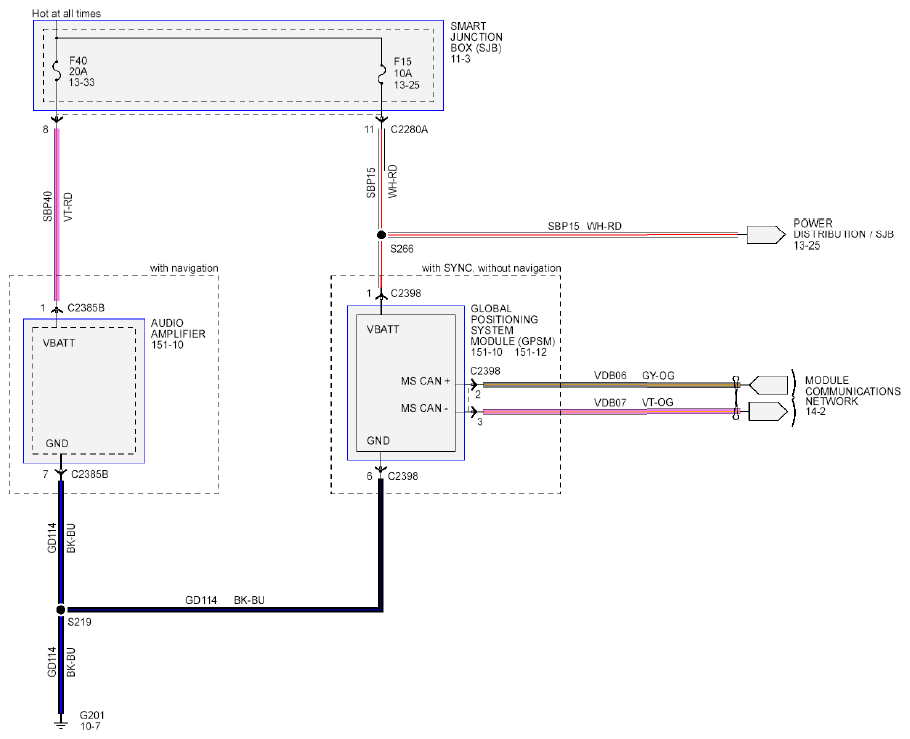This screenshot has height=739, width=910.
Task: Open Module Communications Network 14-2 reference
Action: (x=852, y=396)
